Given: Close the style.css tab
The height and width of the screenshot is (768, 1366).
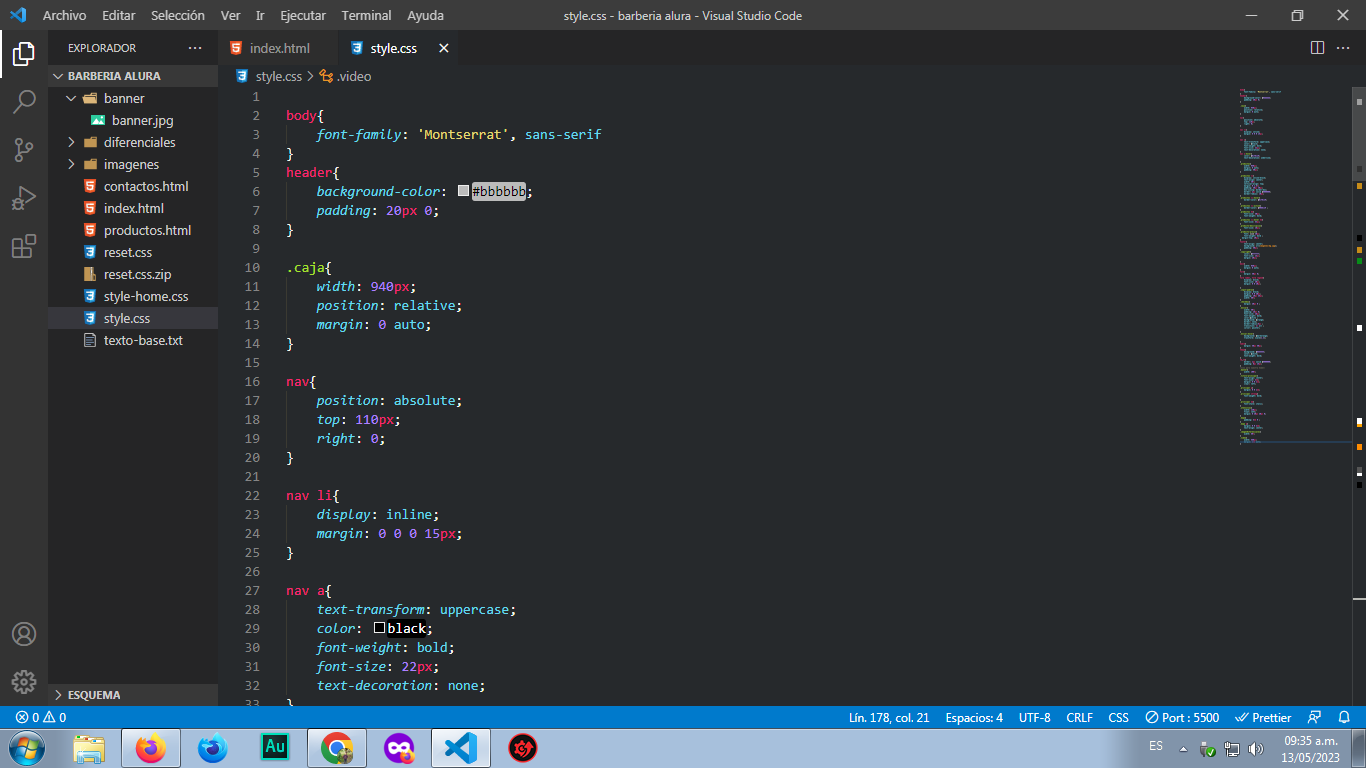Looking at the screenshot, I should tap(444, 48).
